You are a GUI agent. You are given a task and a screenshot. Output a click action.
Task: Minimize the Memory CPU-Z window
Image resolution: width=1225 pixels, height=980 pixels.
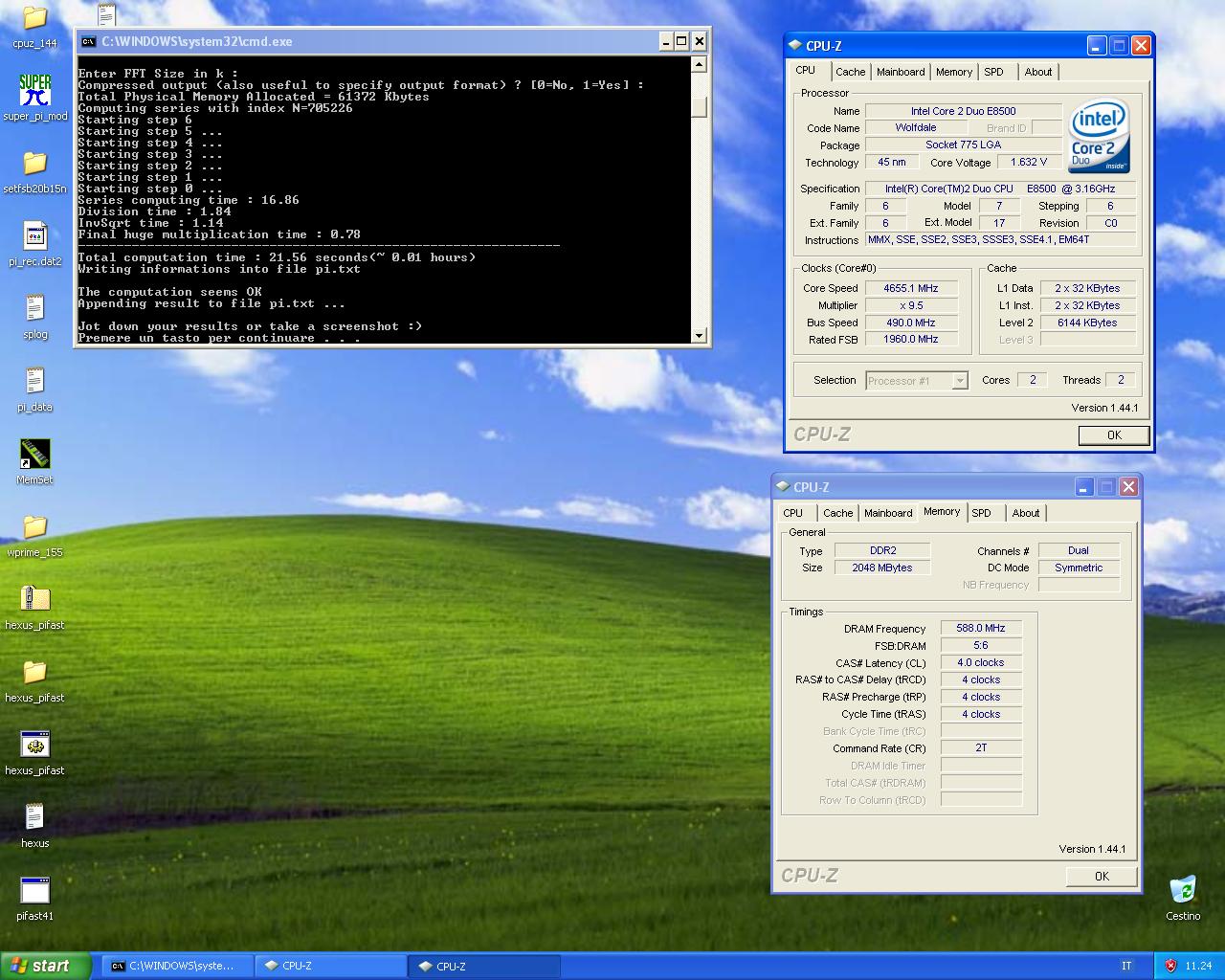tap(1084, 486)
